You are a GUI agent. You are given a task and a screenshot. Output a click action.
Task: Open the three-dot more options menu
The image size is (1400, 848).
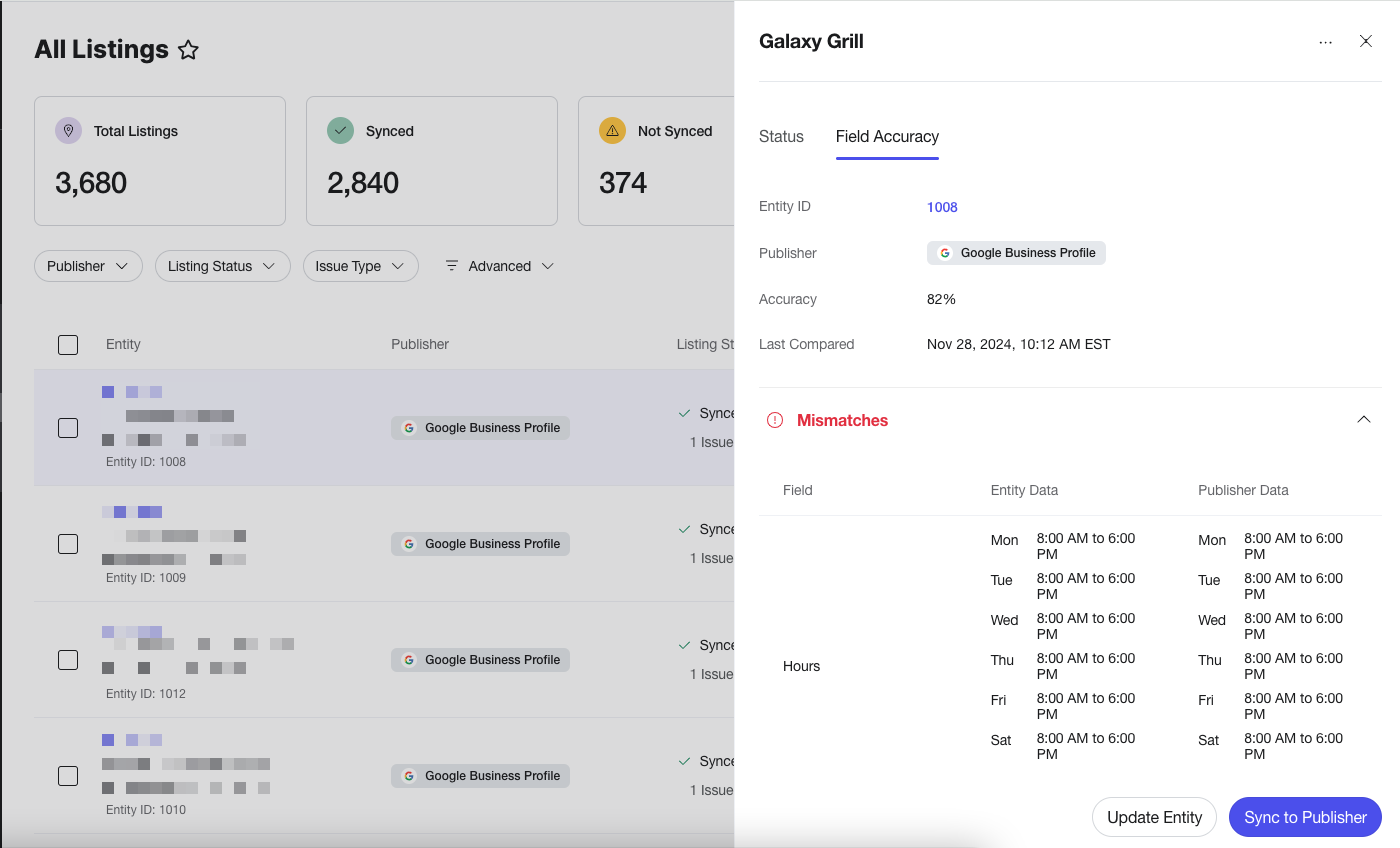coord(1325,42)
